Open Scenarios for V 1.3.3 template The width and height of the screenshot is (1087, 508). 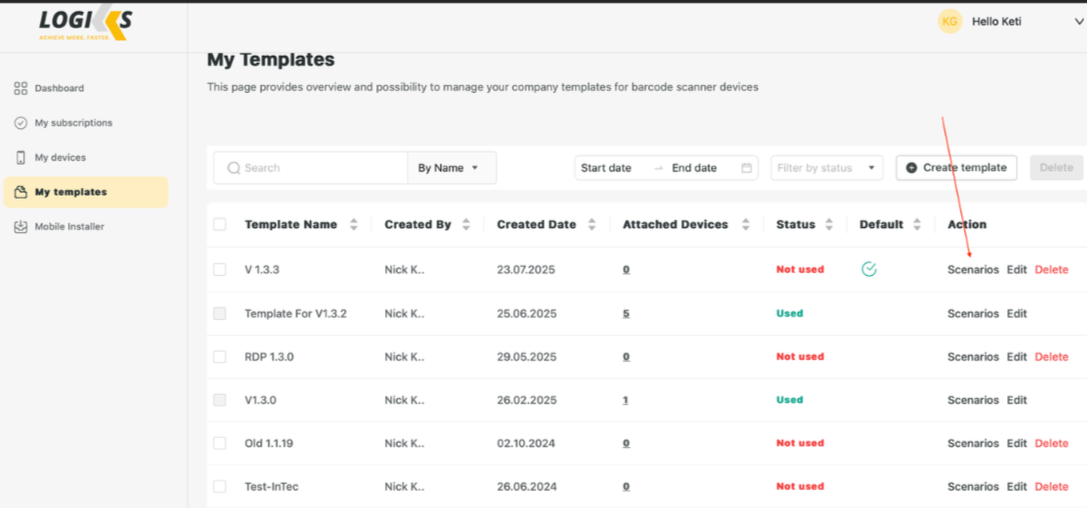[x=972, y=270]
